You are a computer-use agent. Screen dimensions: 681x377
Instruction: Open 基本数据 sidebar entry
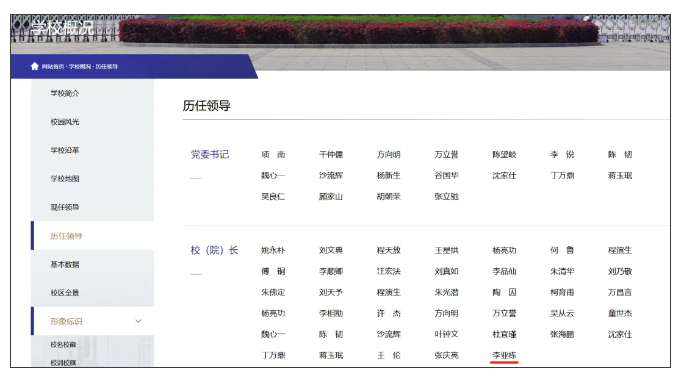click(x=65, y=264)
